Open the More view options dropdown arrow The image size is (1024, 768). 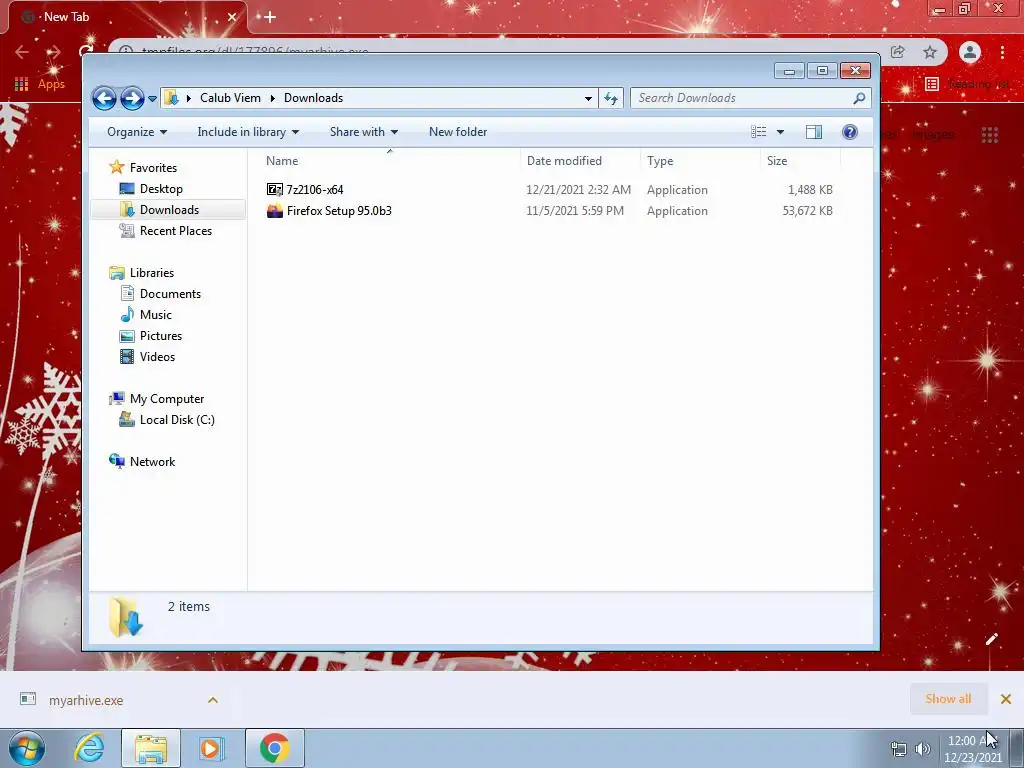[x=780, y=132]
